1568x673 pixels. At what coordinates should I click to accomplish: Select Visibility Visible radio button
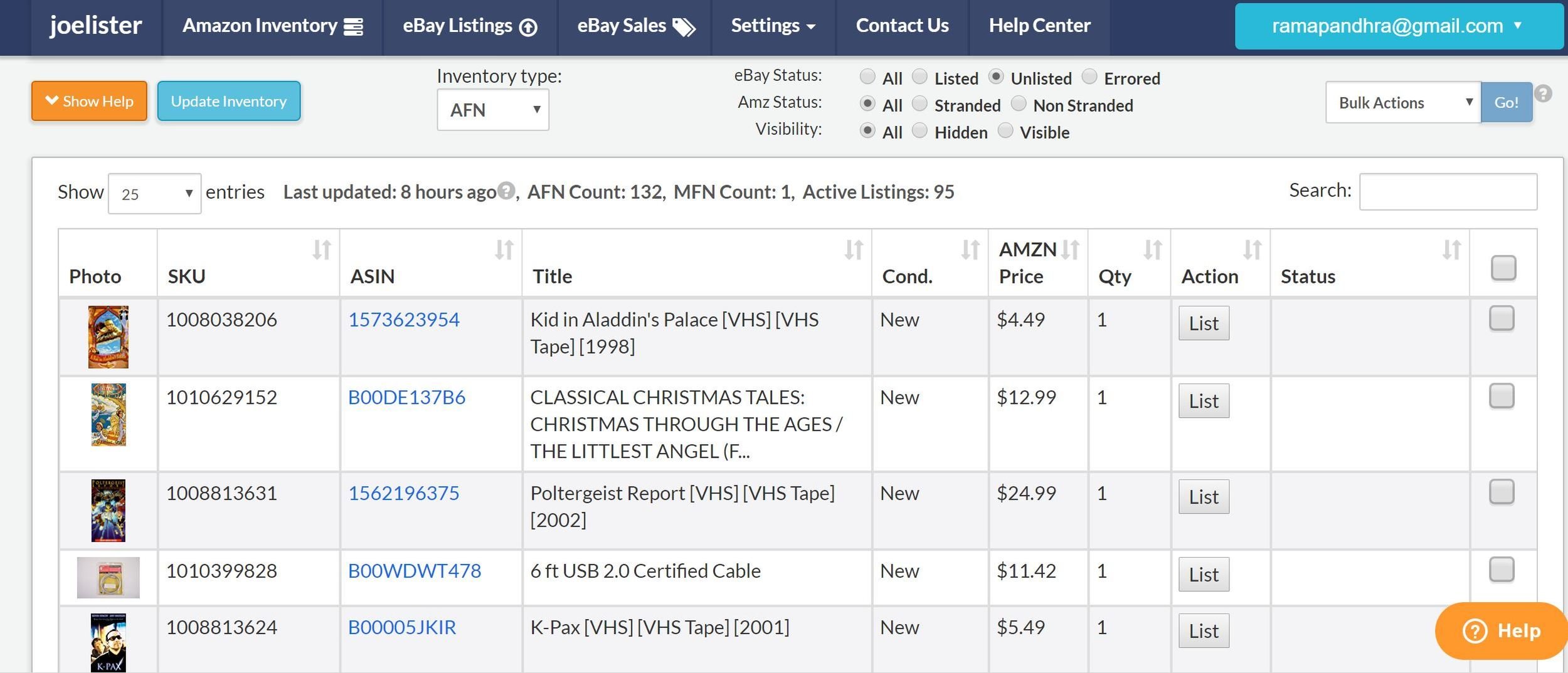(x=1005, y=130)
